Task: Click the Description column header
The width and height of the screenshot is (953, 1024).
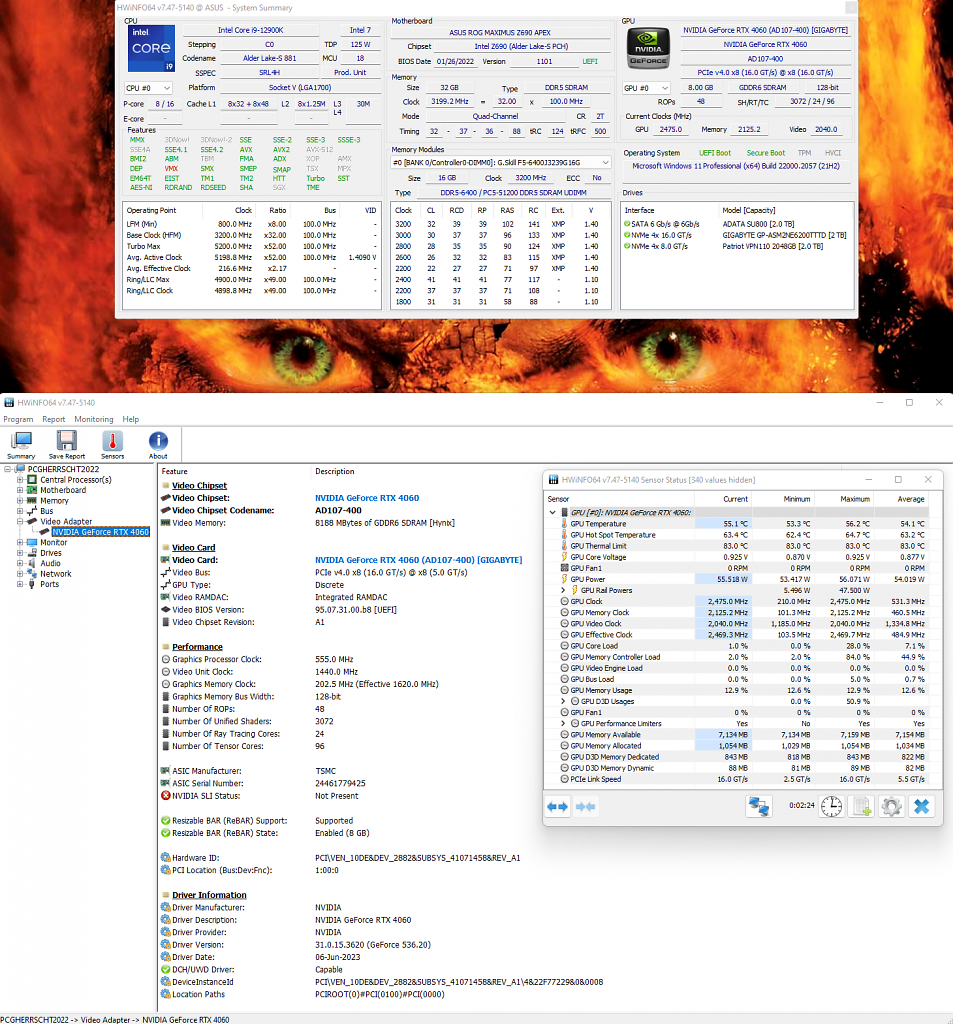Action: 334,472
